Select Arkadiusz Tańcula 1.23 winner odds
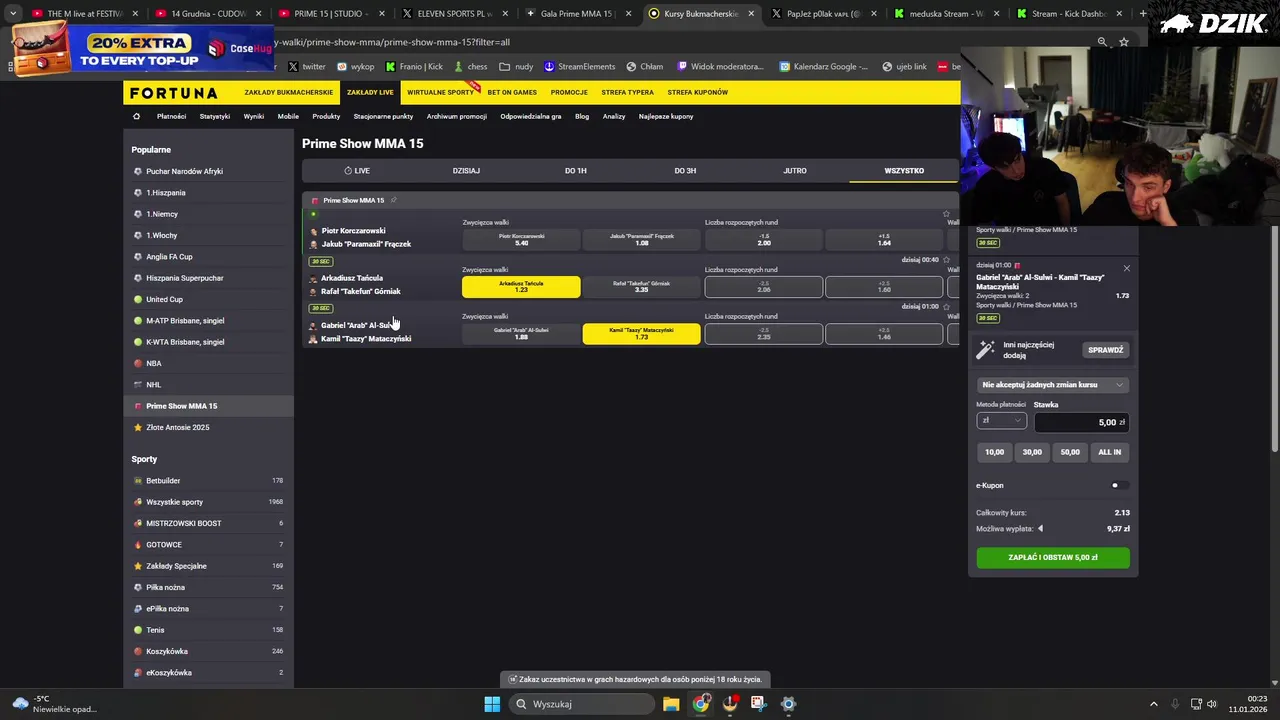Image resolution: width=1280 pixels, height=720 pixels. click(x=521, y=287)
